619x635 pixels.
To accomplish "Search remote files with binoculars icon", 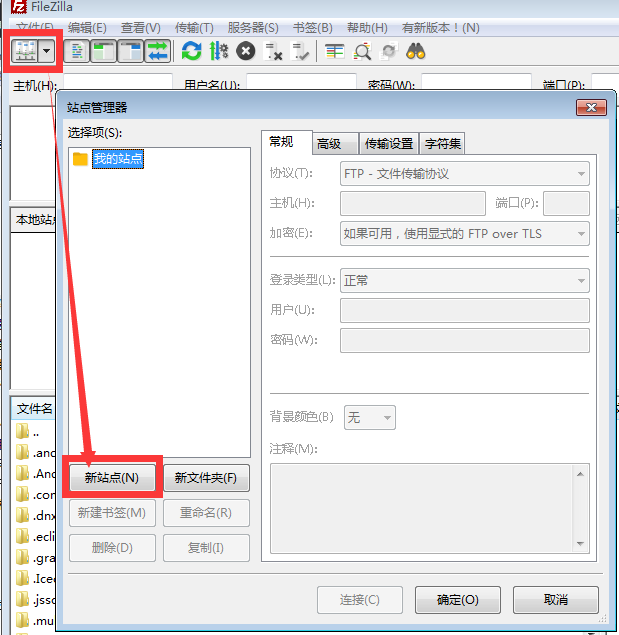I will [x=416, y=51].
